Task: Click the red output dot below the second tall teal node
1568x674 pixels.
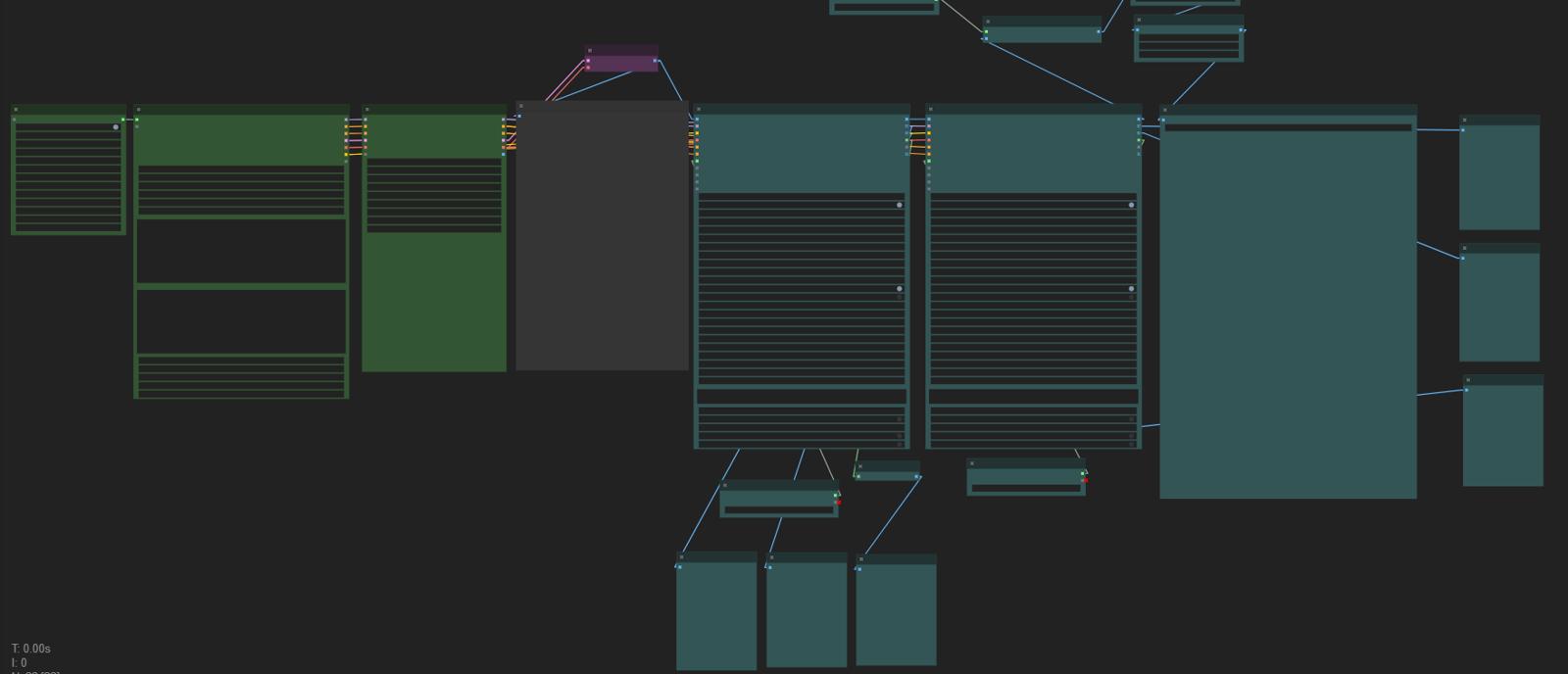Action: click(1085, 481)
